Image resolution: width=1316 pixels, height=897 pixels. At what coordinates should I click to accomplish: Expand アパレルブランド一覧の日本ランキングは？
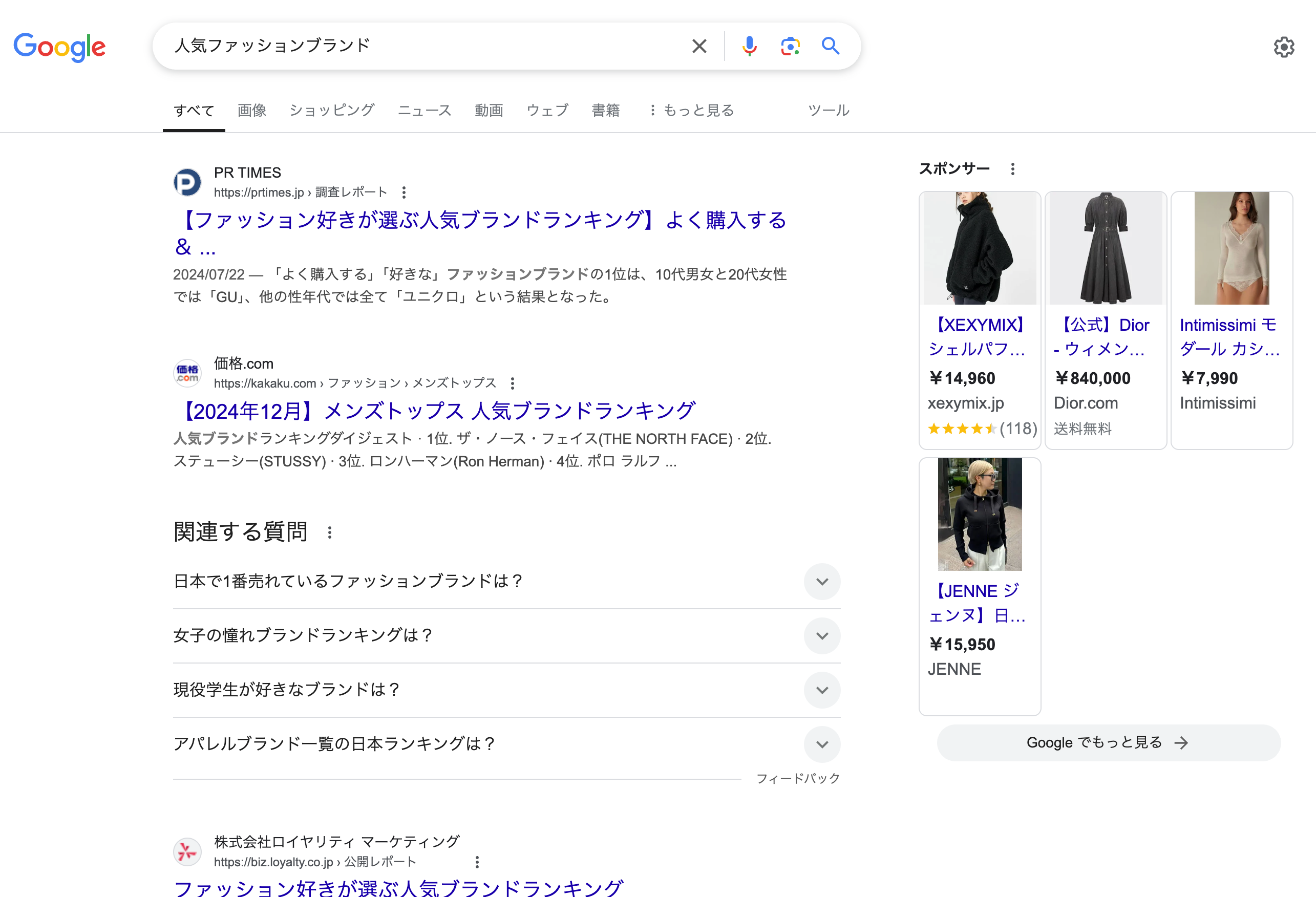507,744
